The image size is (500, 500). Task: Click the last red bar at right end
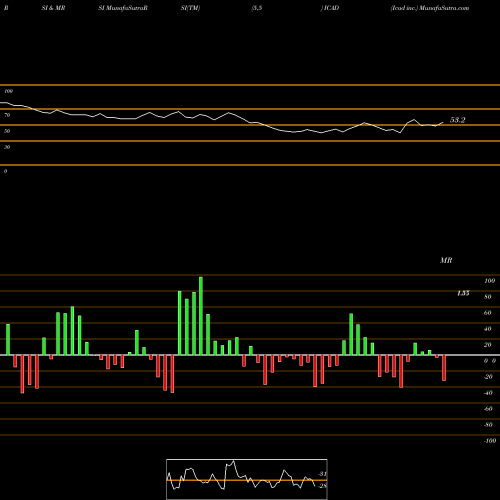pos(444,368)
